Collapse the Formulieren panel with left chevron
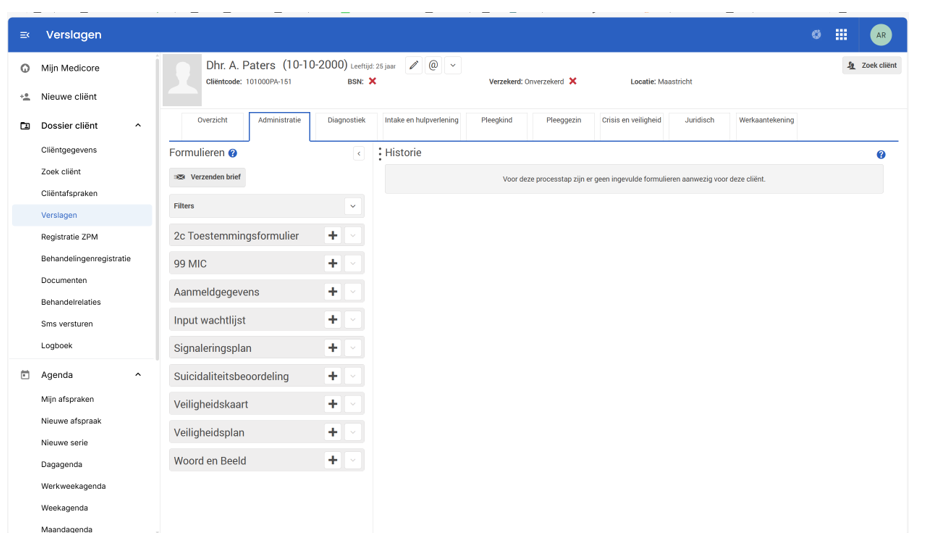 click(358, 154)
